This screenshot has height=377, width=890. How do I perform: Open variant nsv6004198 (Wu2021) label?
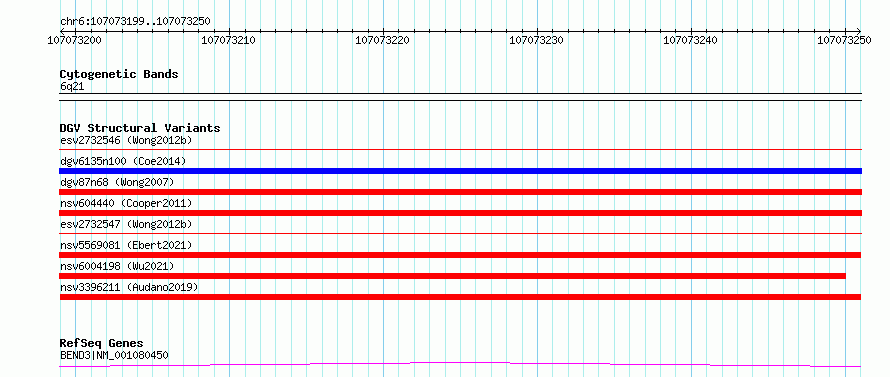click(x=117, y=266)
